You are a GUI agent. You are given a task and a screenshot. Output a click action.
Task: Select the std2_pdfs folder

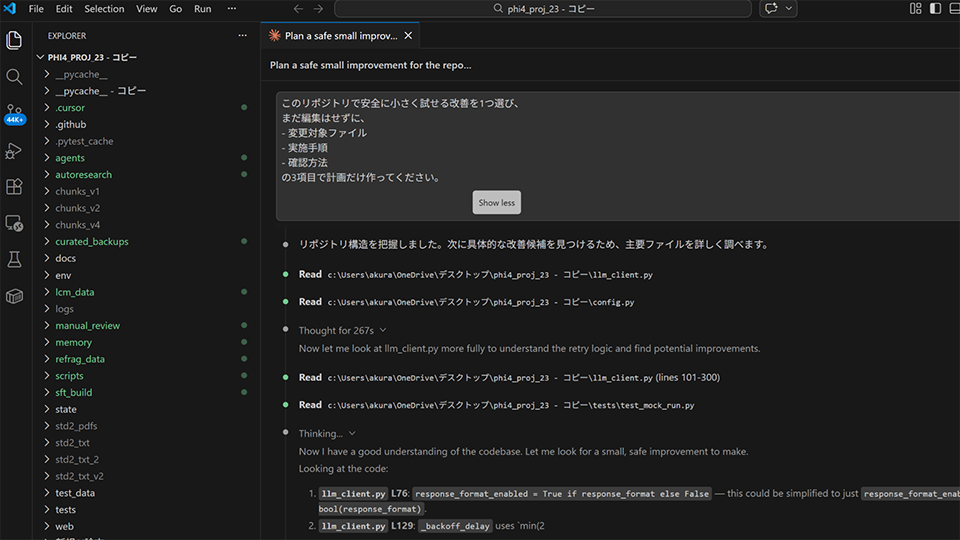point(76,426)
